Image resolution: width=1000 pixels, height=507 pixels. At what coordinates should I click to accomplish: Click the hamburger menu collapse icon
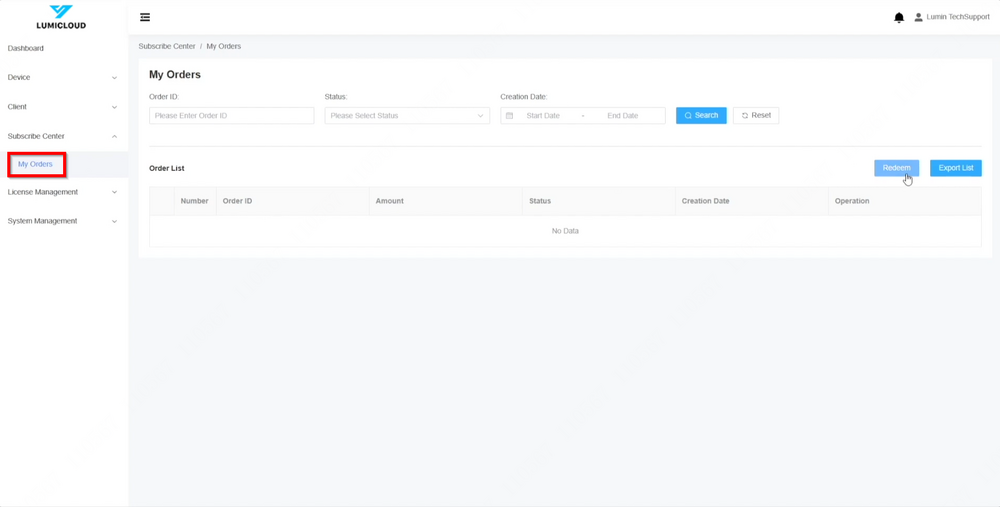[145, 17]
